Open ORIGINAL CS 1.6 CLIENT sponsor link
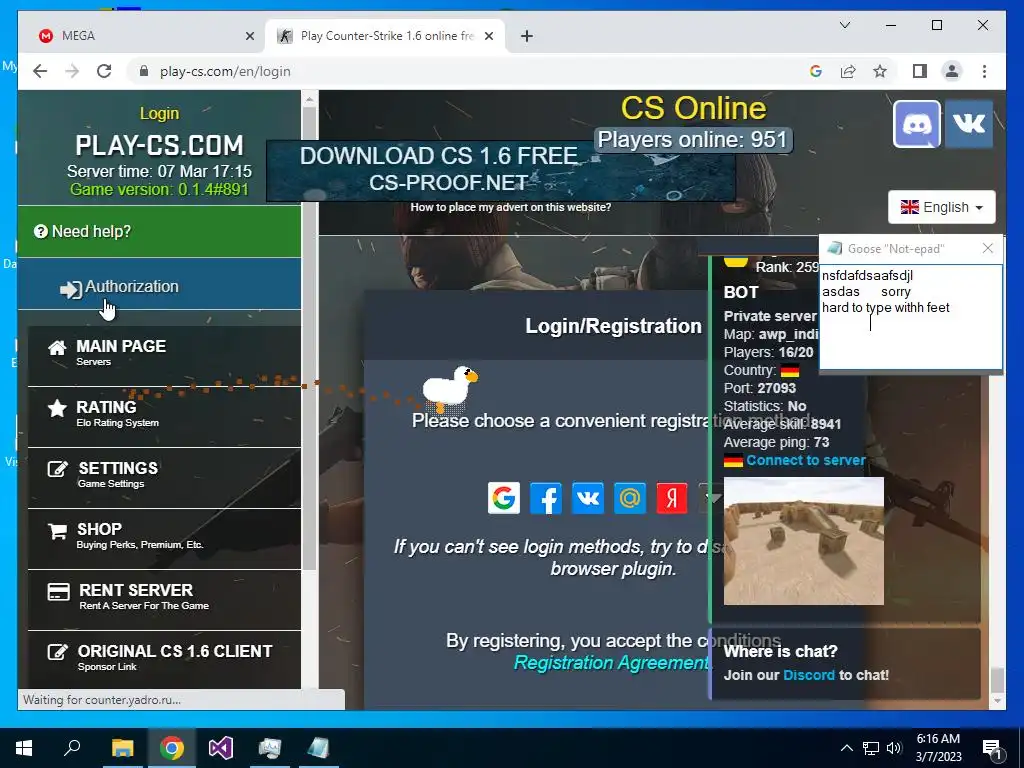1024x768 pixels. (164, 658)
